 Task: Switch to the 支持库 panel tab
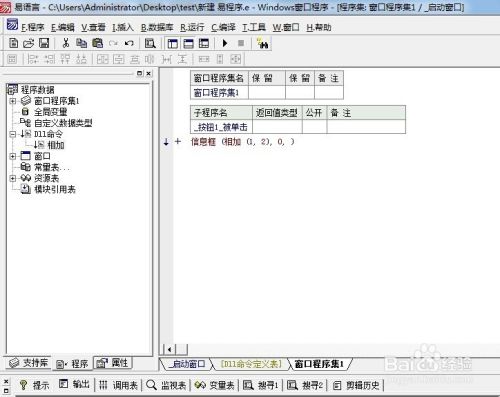coord(28,363)
